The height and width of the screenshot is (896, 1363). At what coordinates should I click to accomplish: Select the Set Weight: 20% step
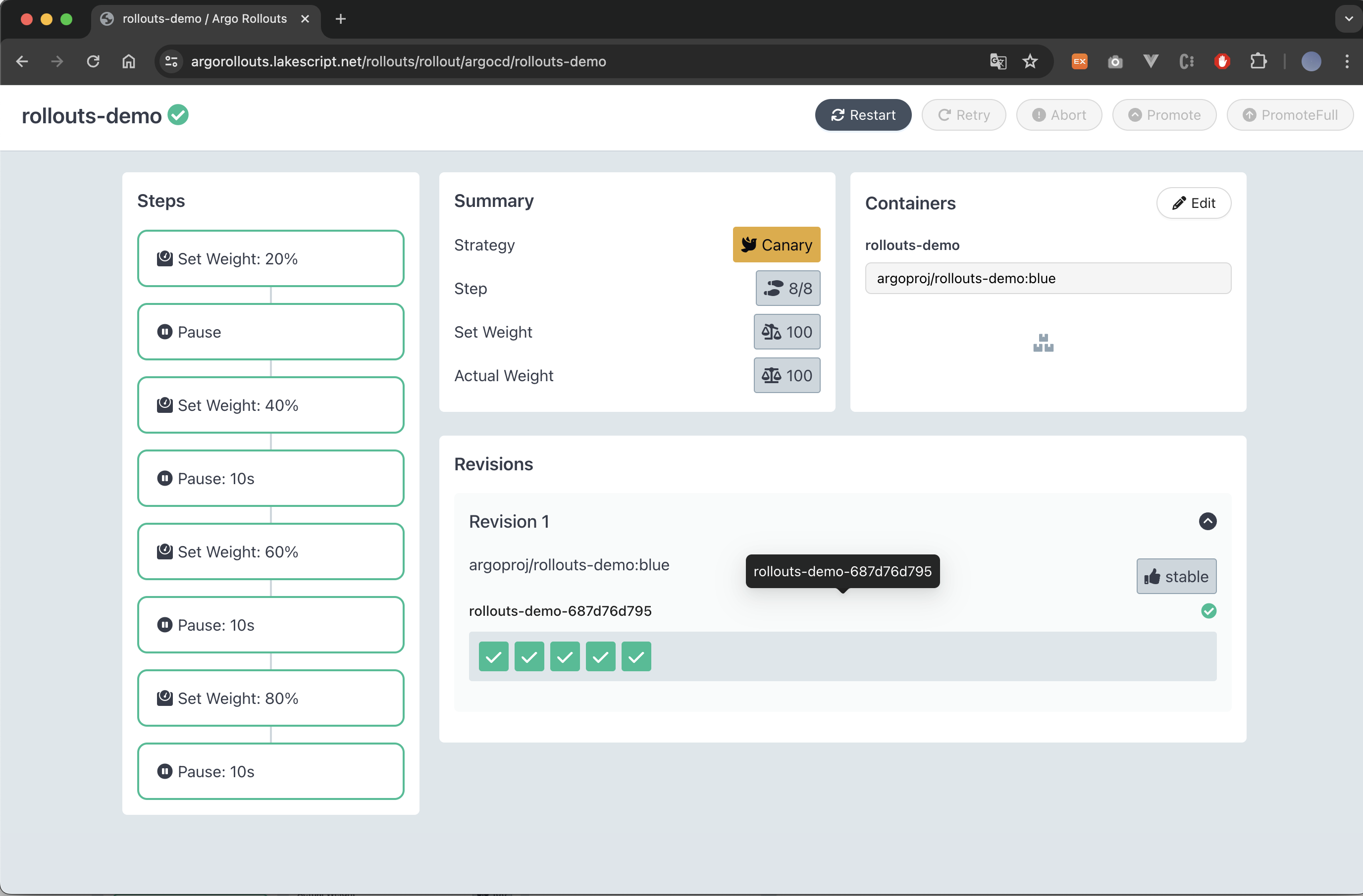[x=270, y=259]
